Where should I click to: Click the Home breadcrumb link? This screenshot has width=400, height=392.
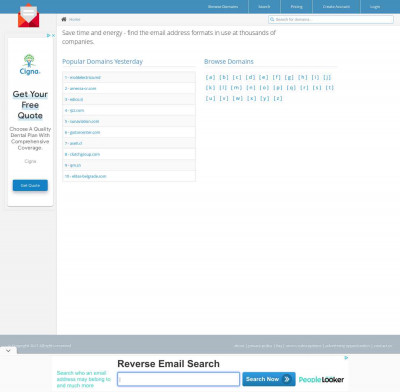pos(75,19)
